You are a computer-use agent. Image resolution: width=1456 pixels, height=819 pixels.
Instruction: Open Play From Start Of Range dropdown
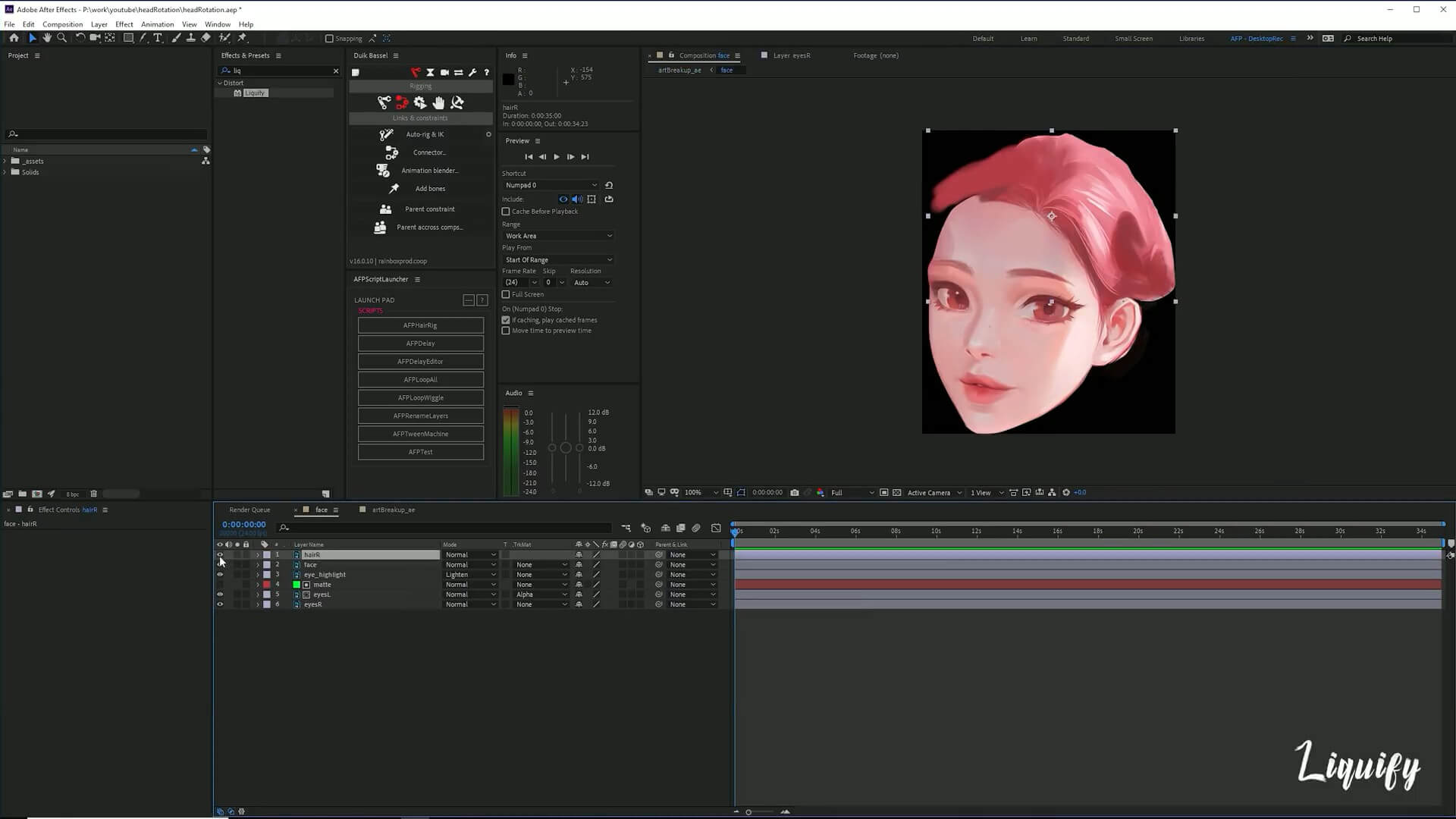tap(558, 259)
